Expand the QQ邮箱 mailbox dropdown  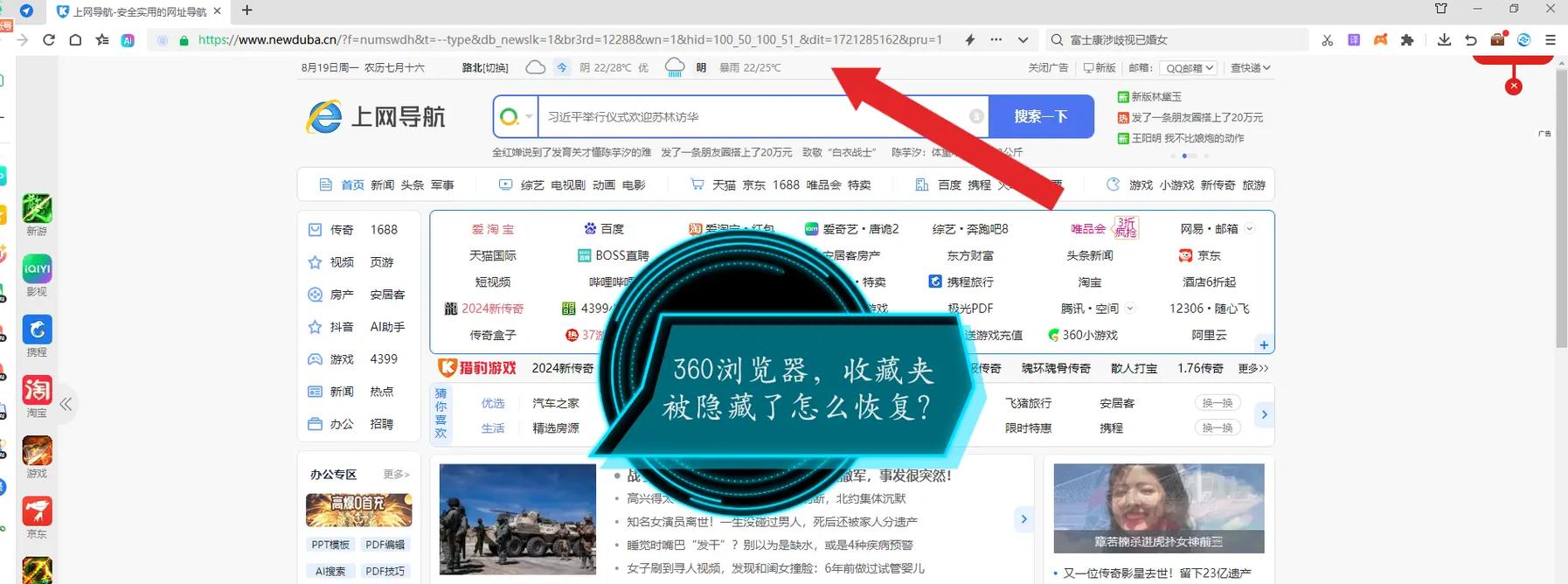click(1190, 68)
